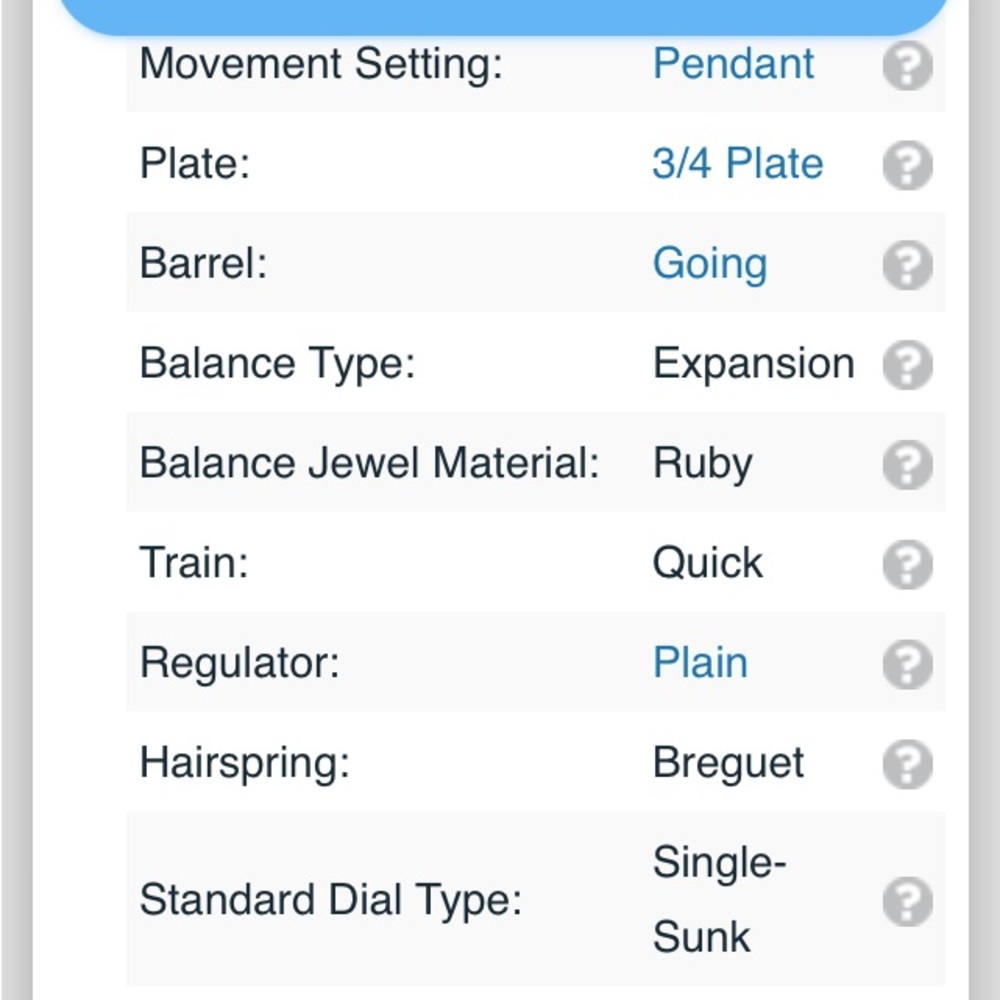Viewport: 1000px width, 1000px height.
Task: Show Regulator help question mark
Action: (907, 665)
